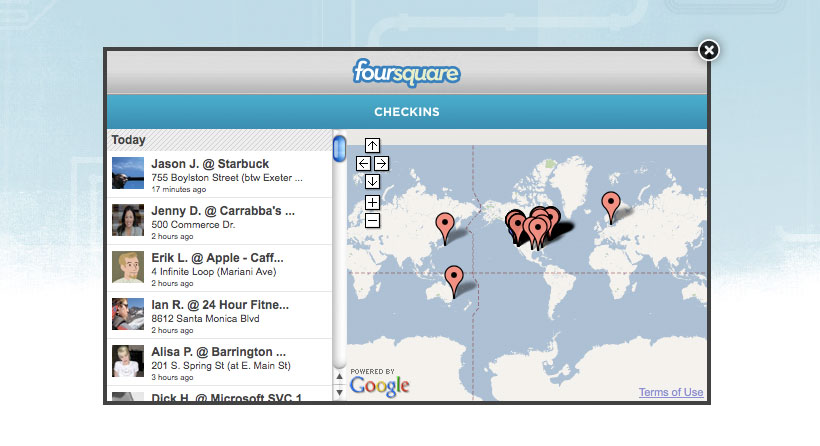Click Erik L.'s avatar picture
Viewport: 820px width, 446px height.
pyautogui.click(x=128, y=267)
